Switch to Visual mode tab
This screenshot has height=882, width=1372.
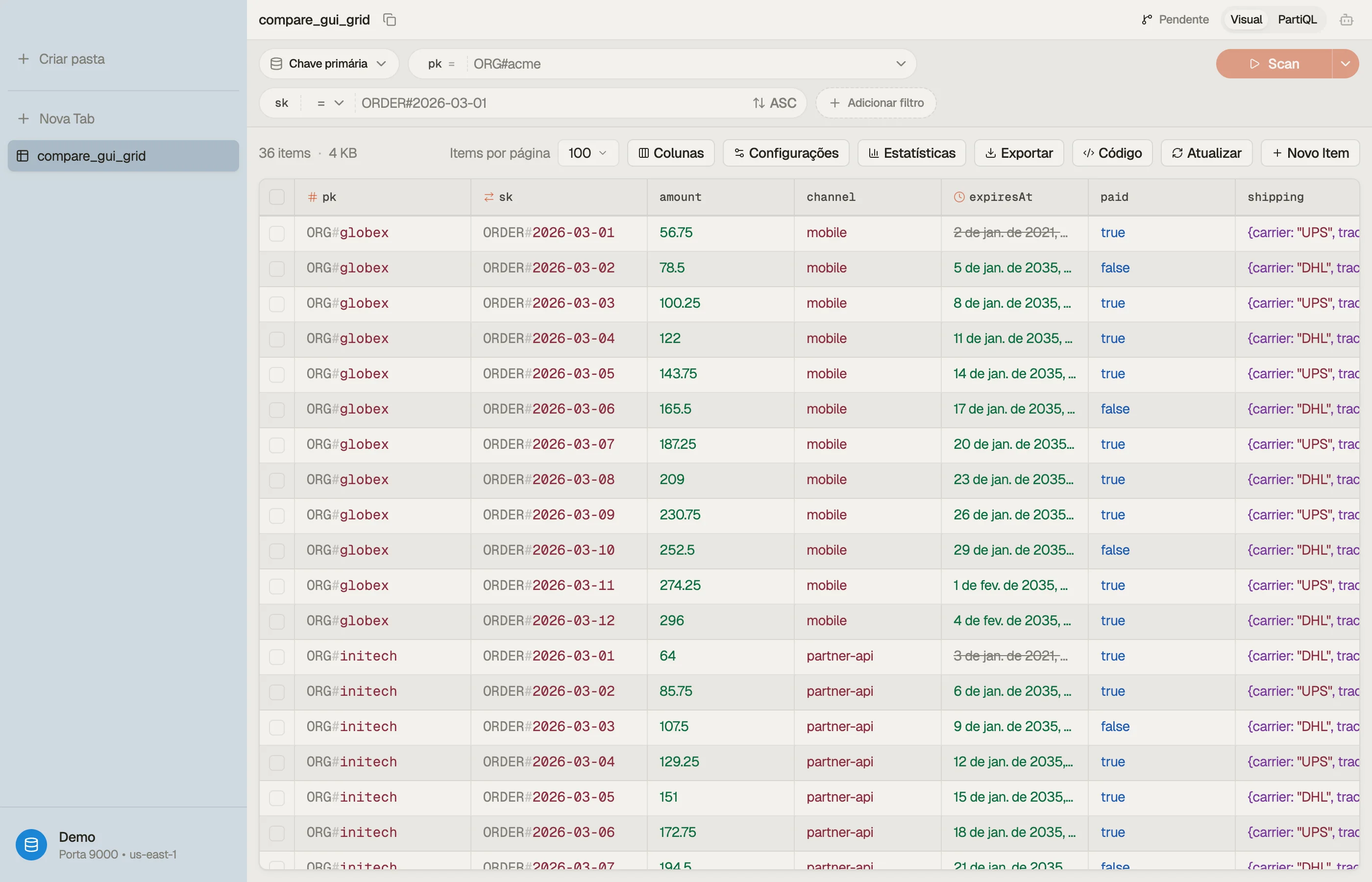click(x=1246, y=20)
